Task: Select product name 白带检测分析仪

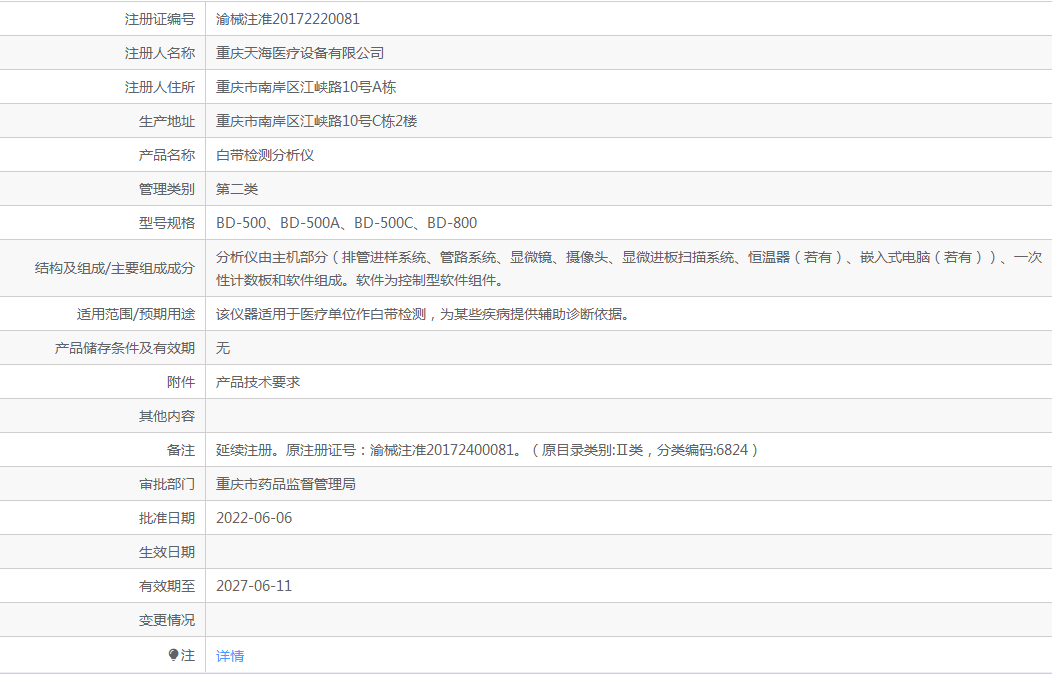Action: (265, 155)
